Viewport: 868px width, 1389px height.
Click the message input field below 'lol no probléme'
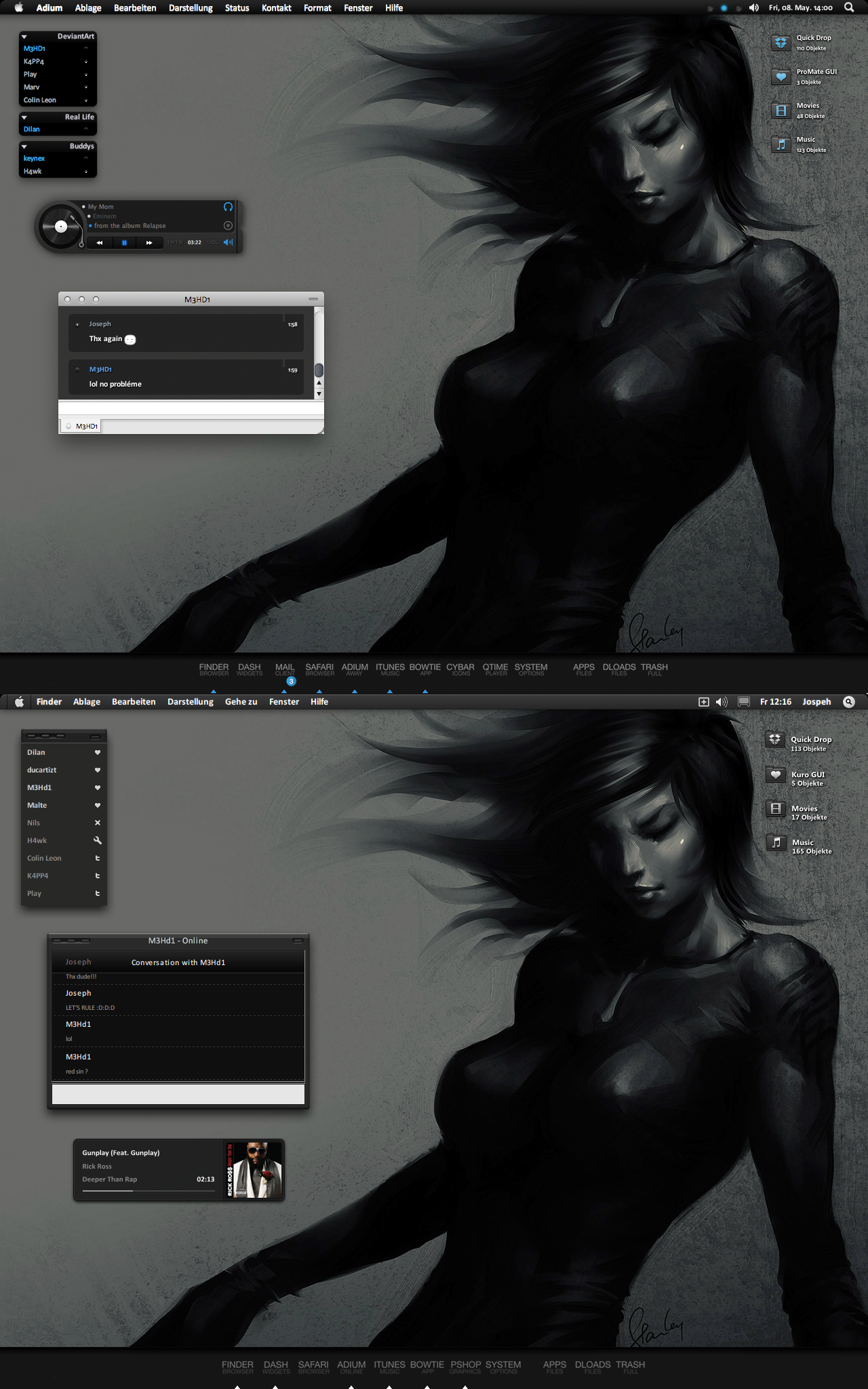click(x=191, y=409)
